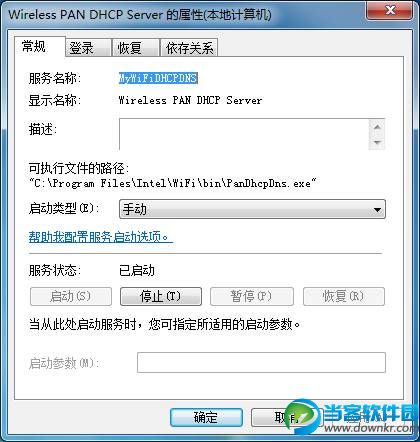Viewport: 420px width, 442px height.
Task: Focus the 启动参数(M) input field
Action: pyautogui.click(x=261, y=362)
